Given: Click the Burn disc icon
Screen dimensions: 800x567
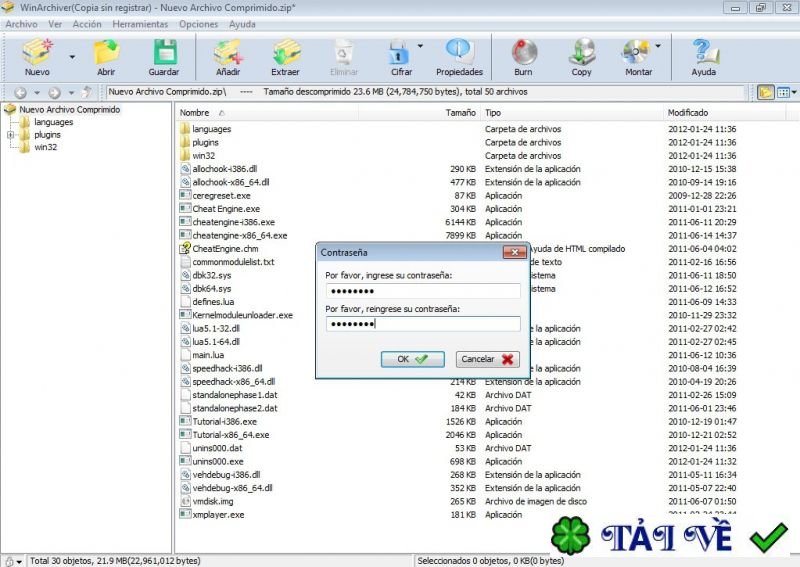Looking at the screenshot, I should pyautogui.click(x=523, y=52).
